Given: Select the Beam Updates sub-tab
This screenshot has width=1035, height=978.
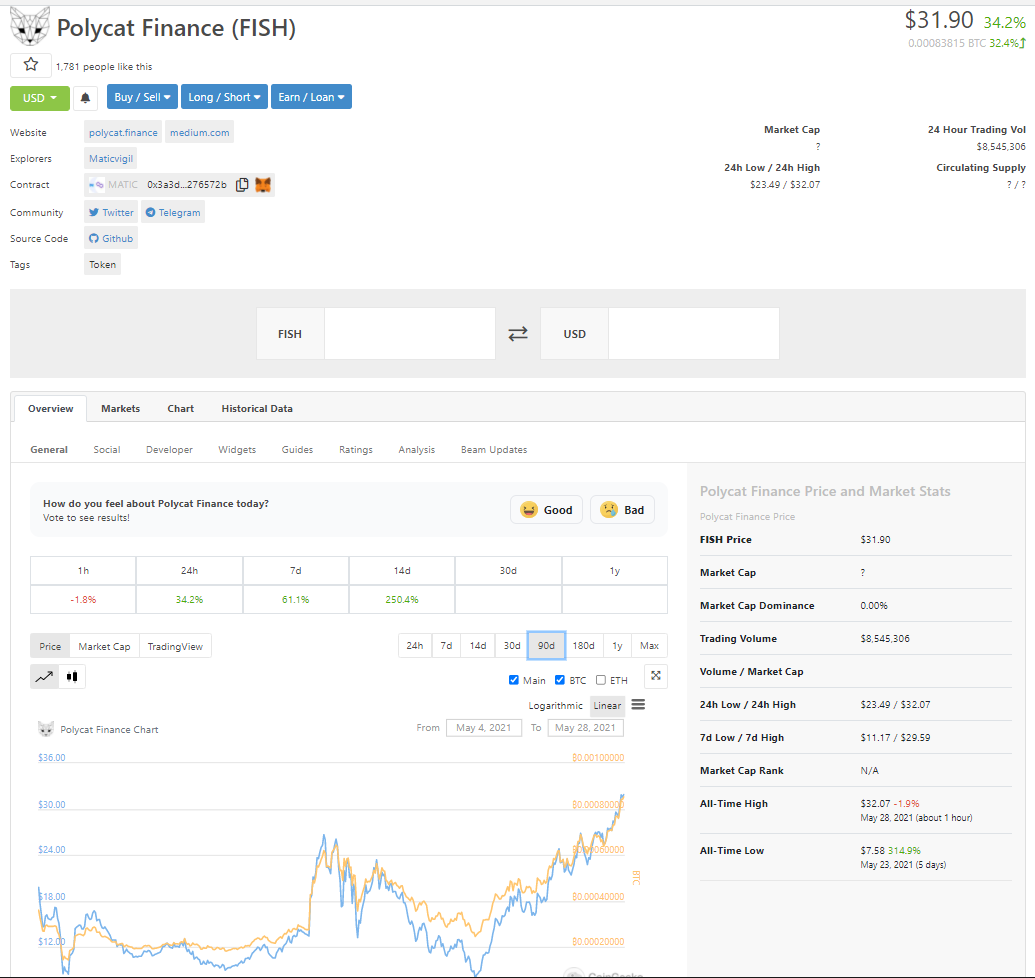Looking at the screenshot, I should (494, 449).
